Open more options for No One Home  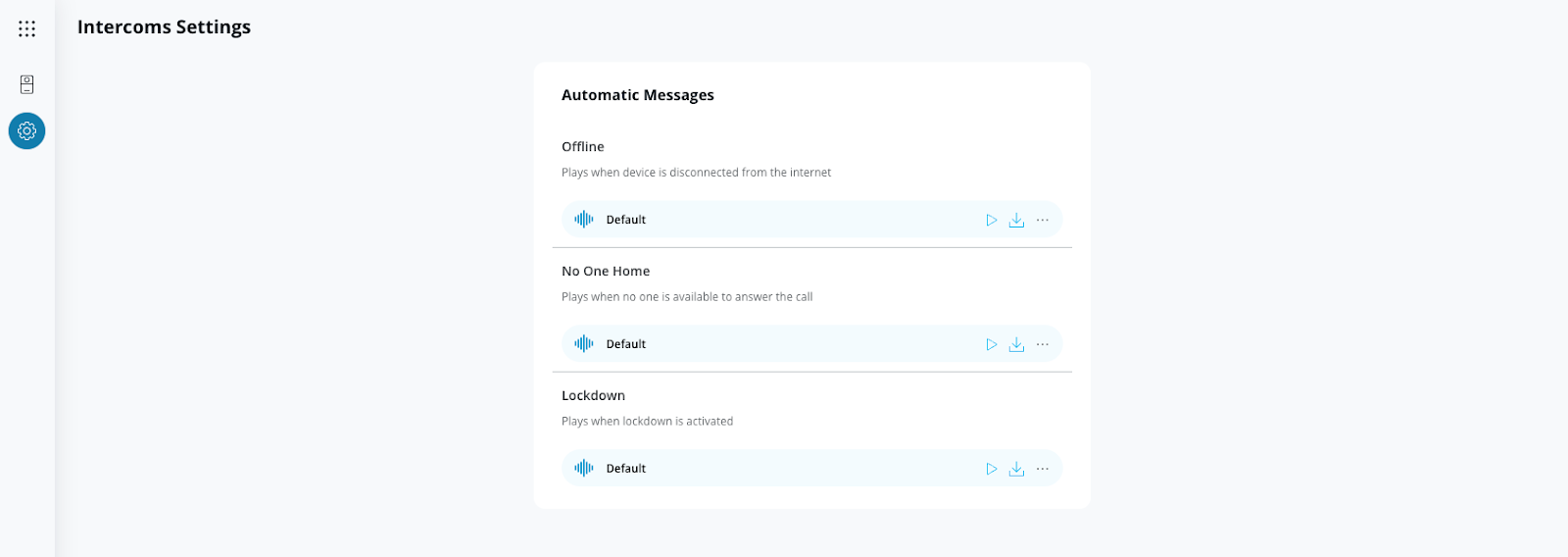tap(1043, 344)
